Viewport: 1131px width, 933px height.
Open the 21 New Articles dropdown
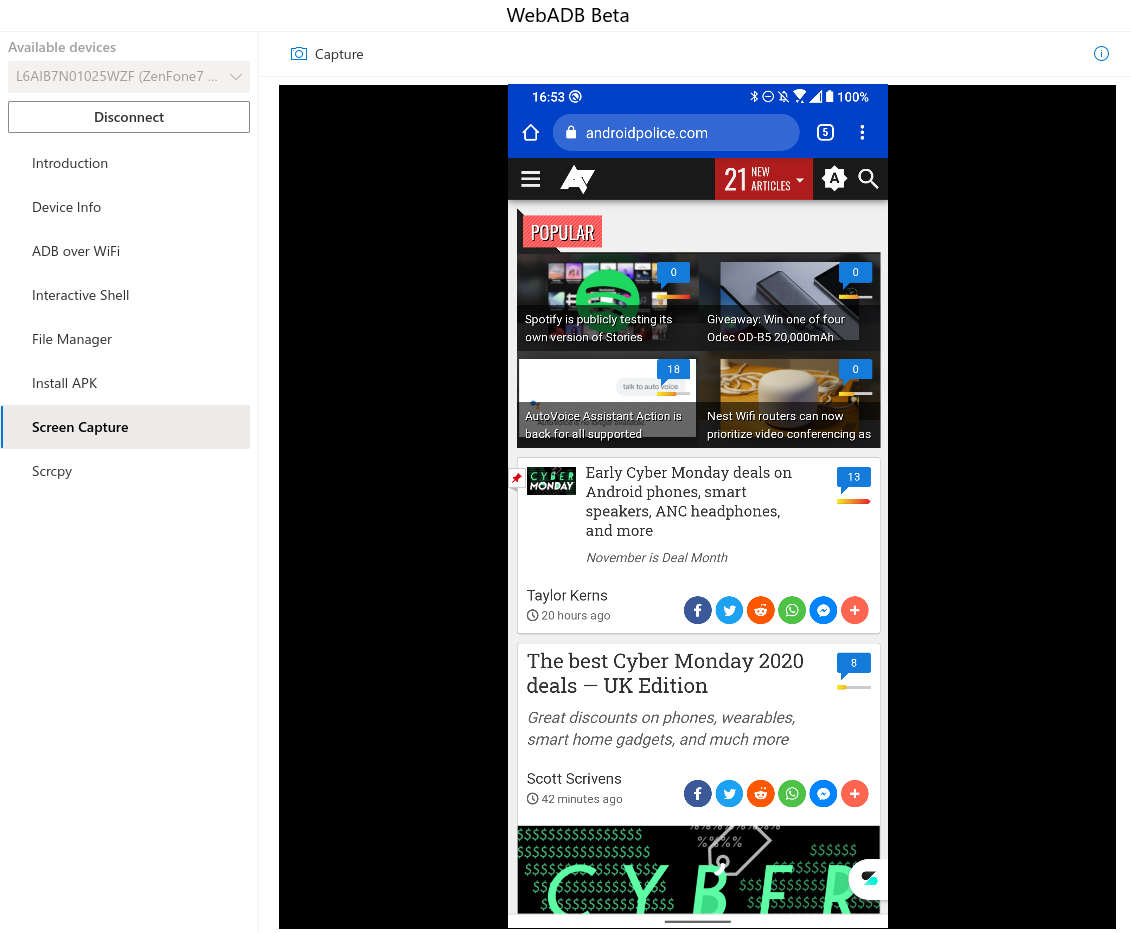763,178
